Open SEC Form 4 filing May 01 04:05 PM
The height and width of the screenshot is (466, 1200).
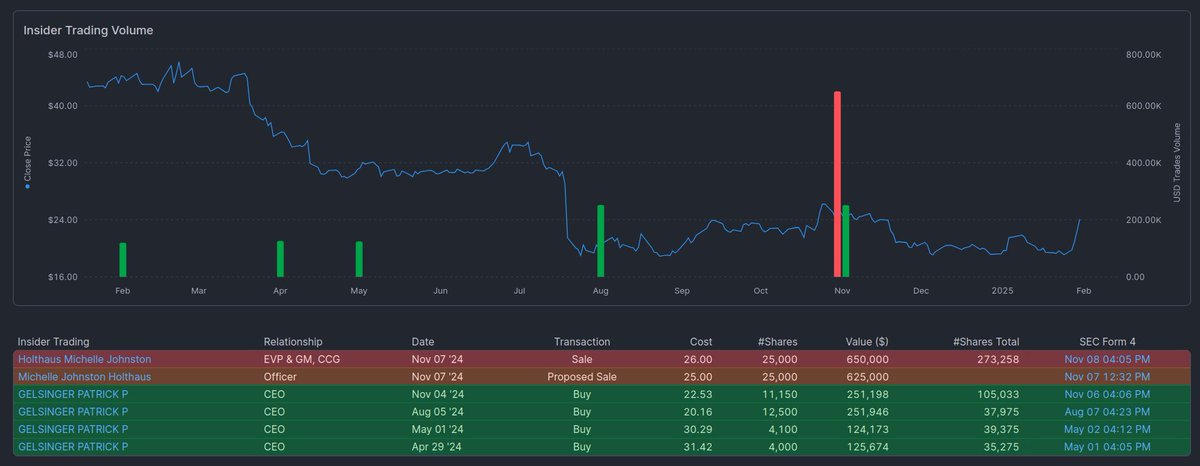(x=1107, y=448)
